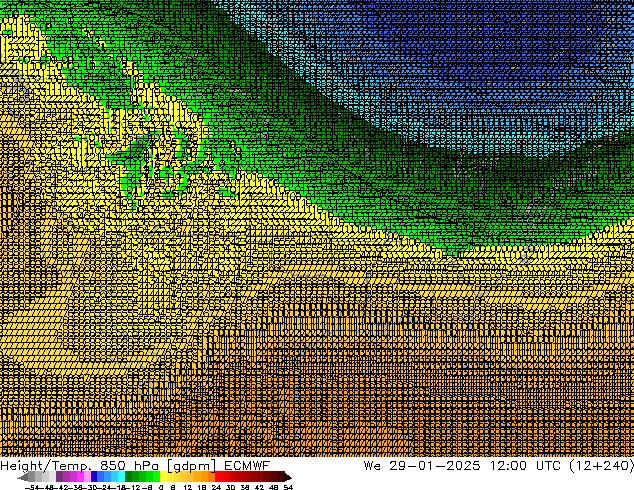Click the '-54' legend value
The image size is (634, 490).
32,487
